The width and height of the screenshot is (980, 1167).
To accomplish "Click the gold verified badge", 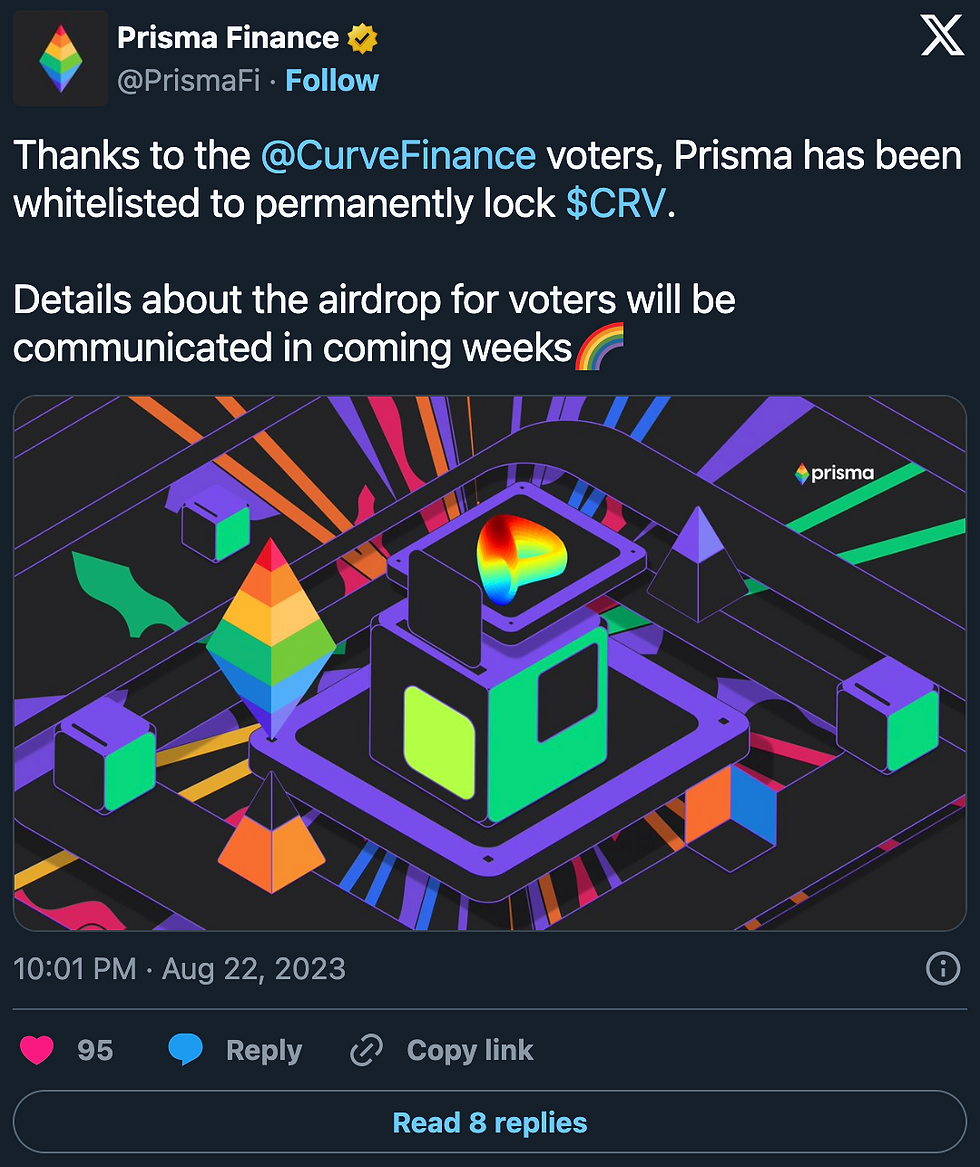I will [362, 38].
